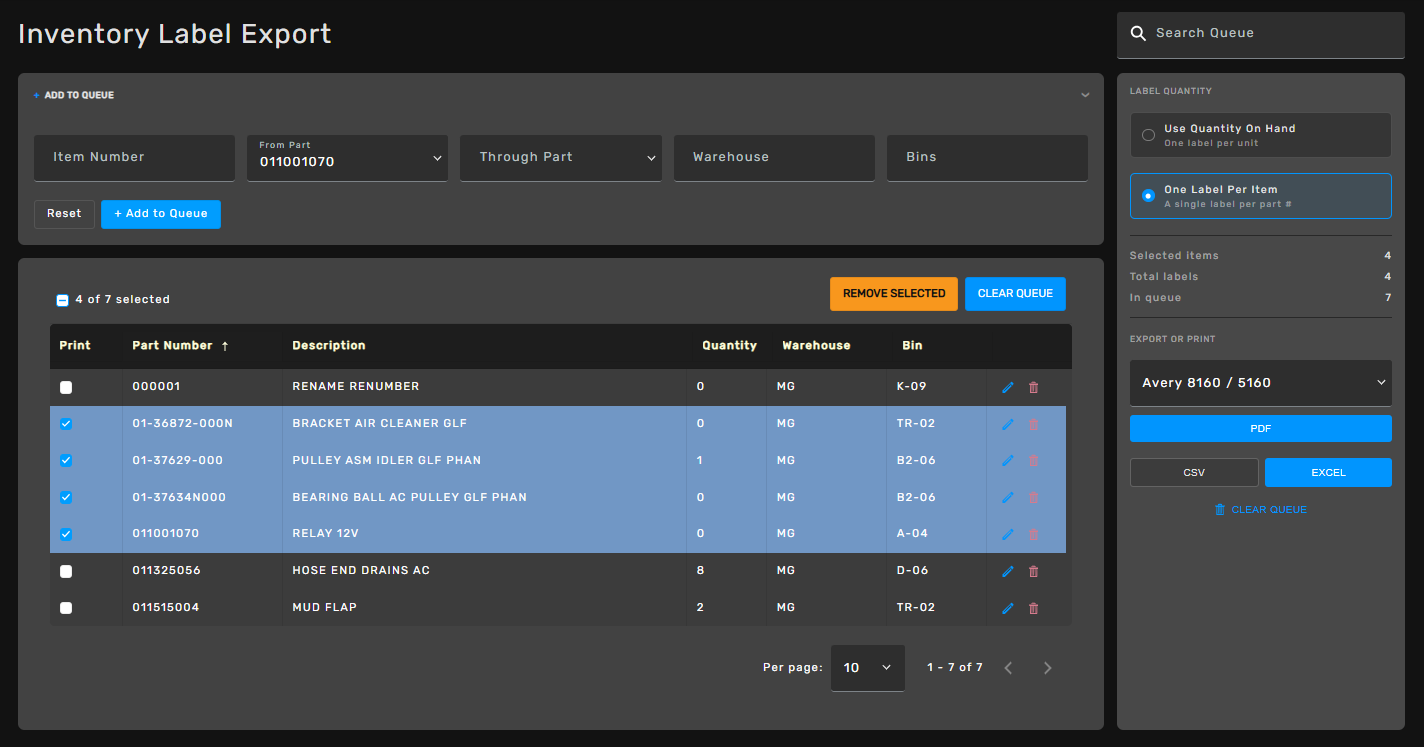Sort by Warehouse column header
Viewport: 1424px width, 747px height.
click(x=816, y=346)
